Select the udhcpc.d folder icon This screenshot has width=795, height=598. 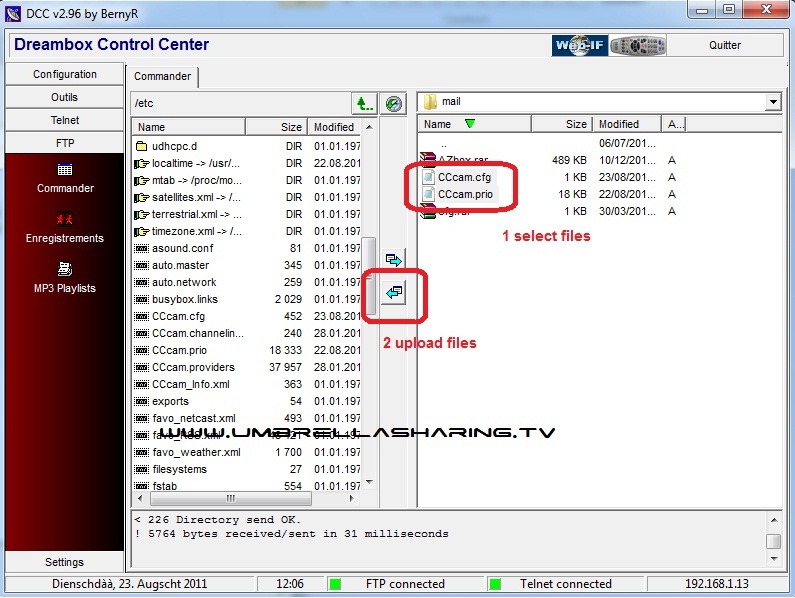141,147
